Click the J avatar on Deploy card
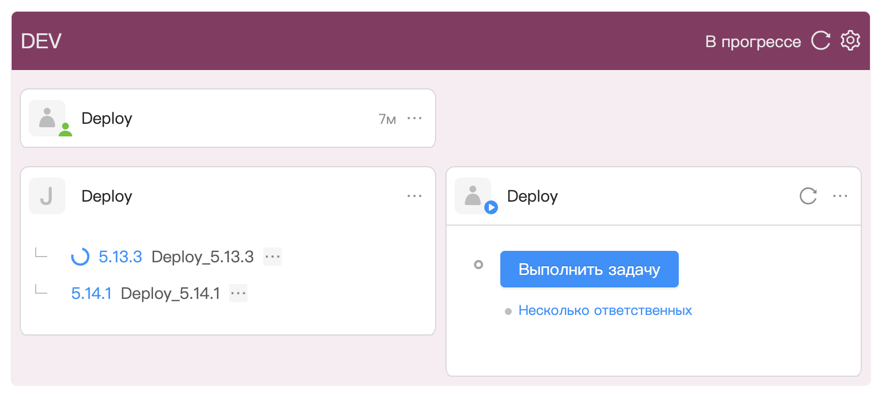Screen dimensions: 885x409 [x=47, y=196]
